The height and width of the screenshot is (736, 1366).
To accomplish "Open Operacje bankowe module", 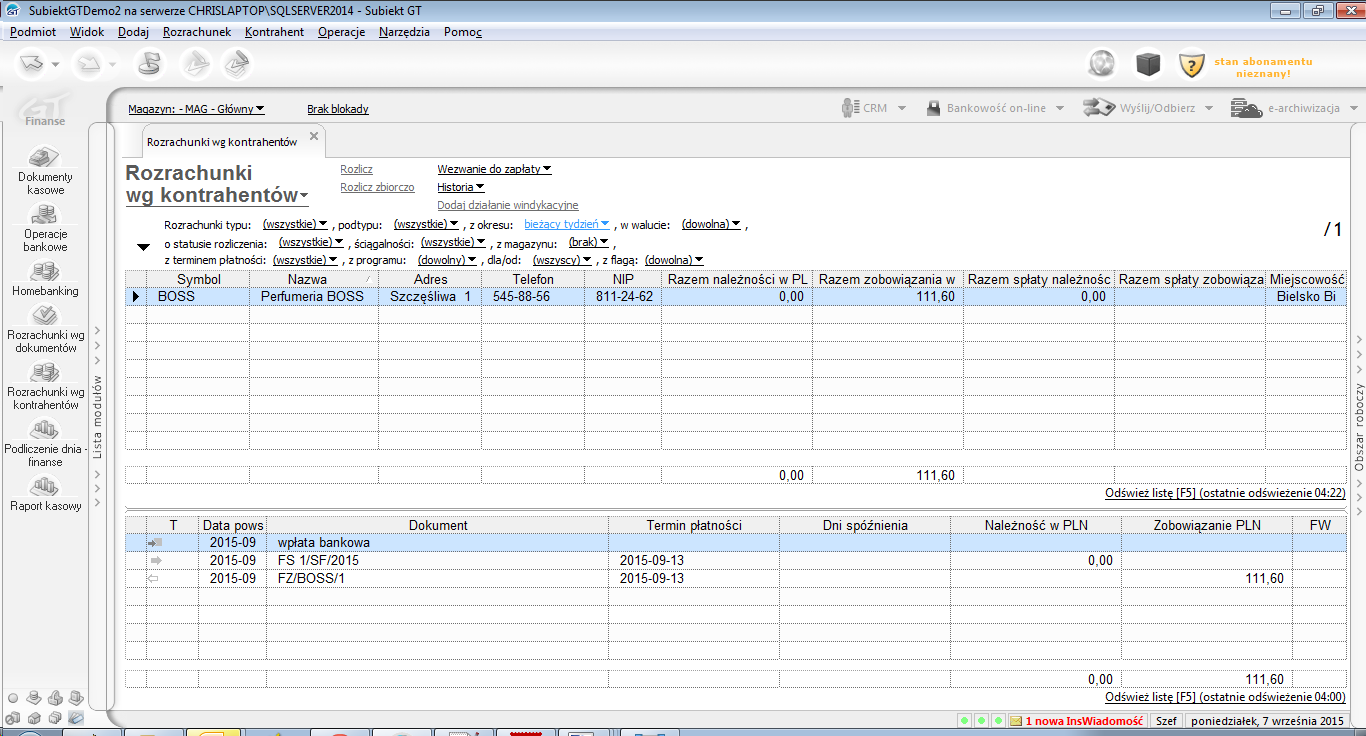I will [45, 227].
